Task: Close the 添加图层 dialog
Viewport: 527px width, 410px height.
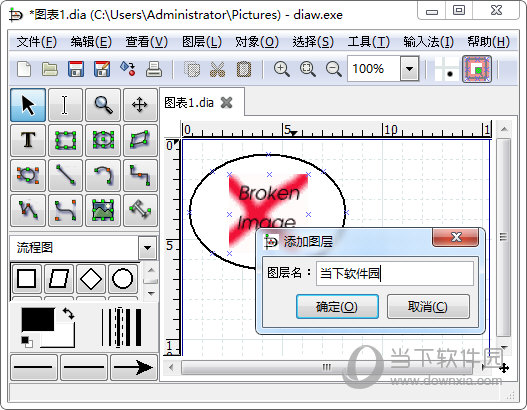Action: click(455, 237)
